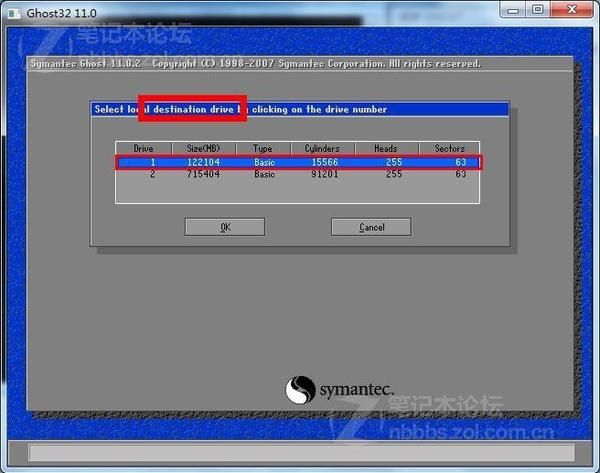Image resolution: width=600 pixels, height=473 pixels.
Task: Click the Ghost32 title bar app icon
Action: coord(14,13)
